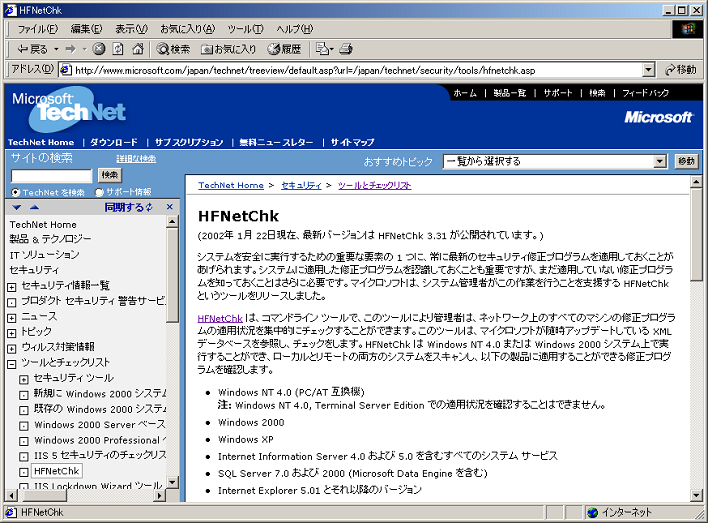Image resolution: width=708 pixels, height=523 pixels.
Task: Follow the 'セキュリティ' breadcrumb link
Action: pos(301,185)
